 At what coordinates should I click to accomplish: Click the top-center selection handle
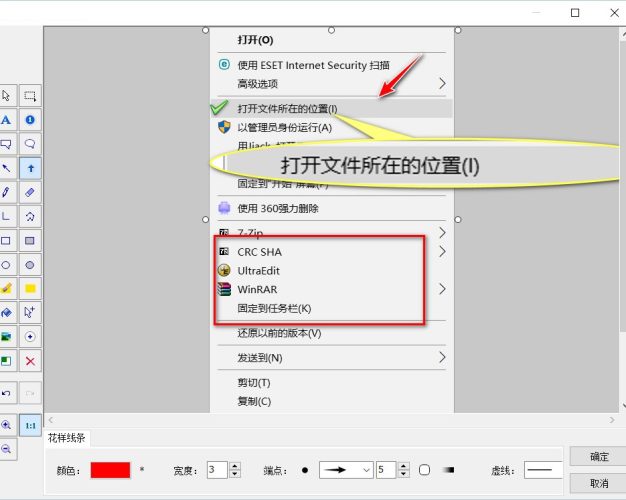(331, 30)
